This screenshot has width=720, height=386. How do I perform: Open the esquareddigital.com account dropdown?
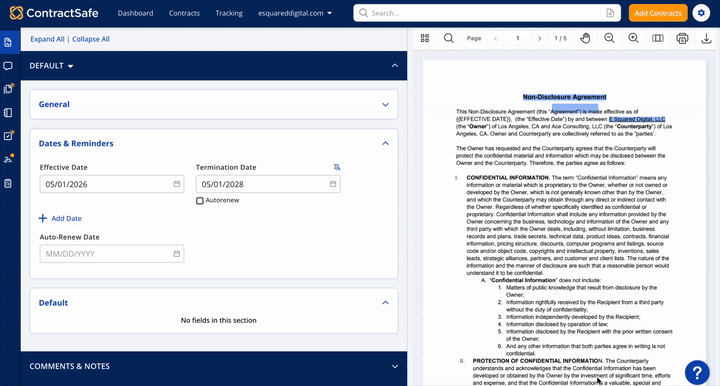[295, 13]
